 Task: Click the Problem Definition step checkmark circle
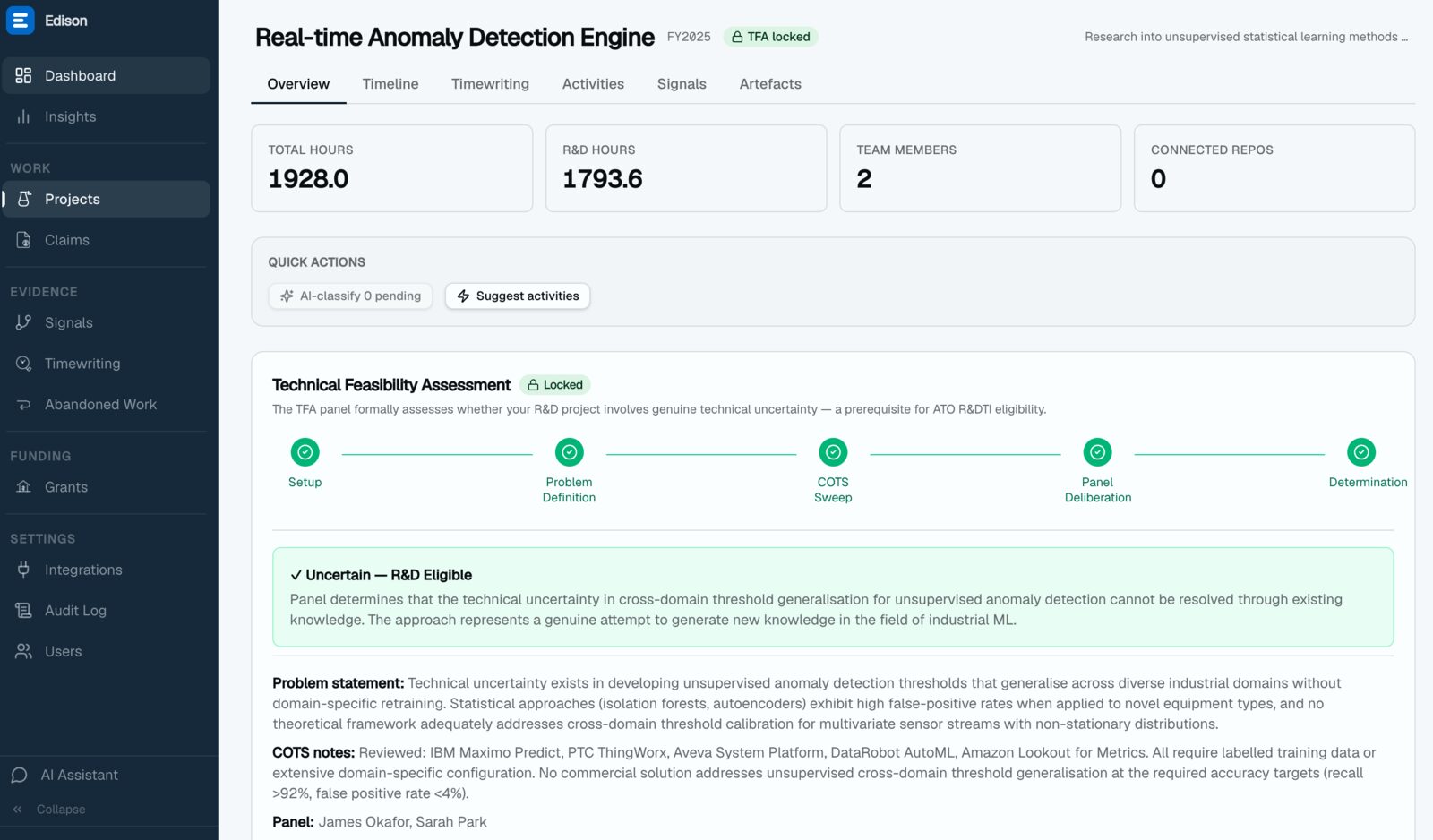pyautogui.click(x=569, y=452)
